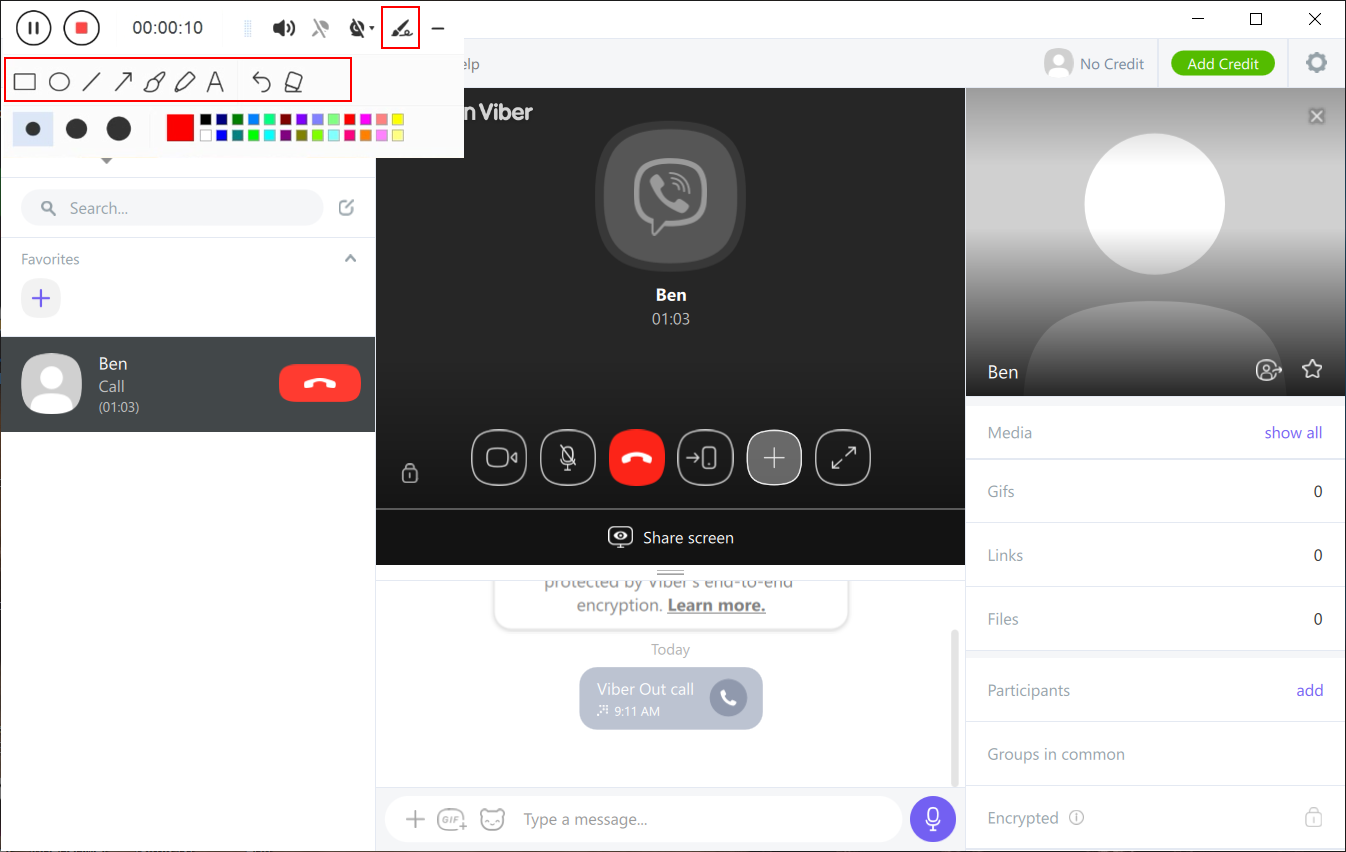This screenshot has height=852, width=1346.
Task: Select the straight line drawing tool
Action: pos(91,82)
